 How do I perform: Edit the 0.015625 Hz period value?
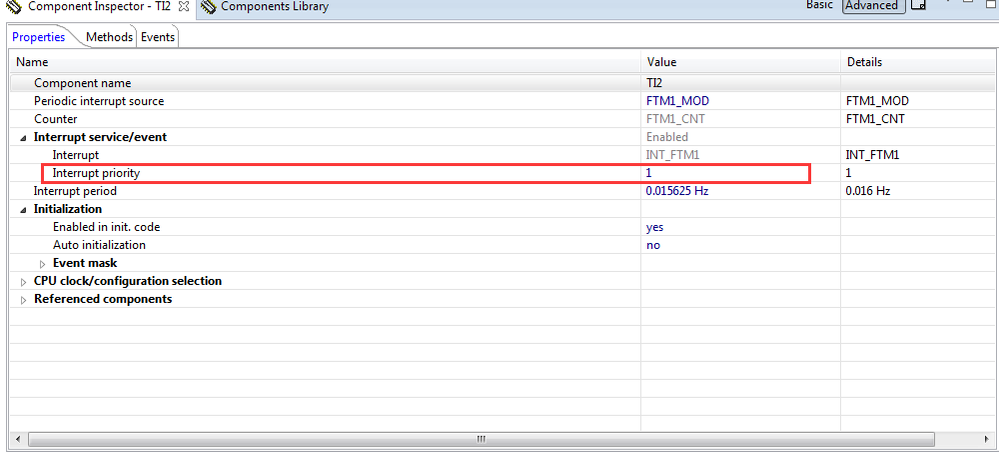point(740,191)
